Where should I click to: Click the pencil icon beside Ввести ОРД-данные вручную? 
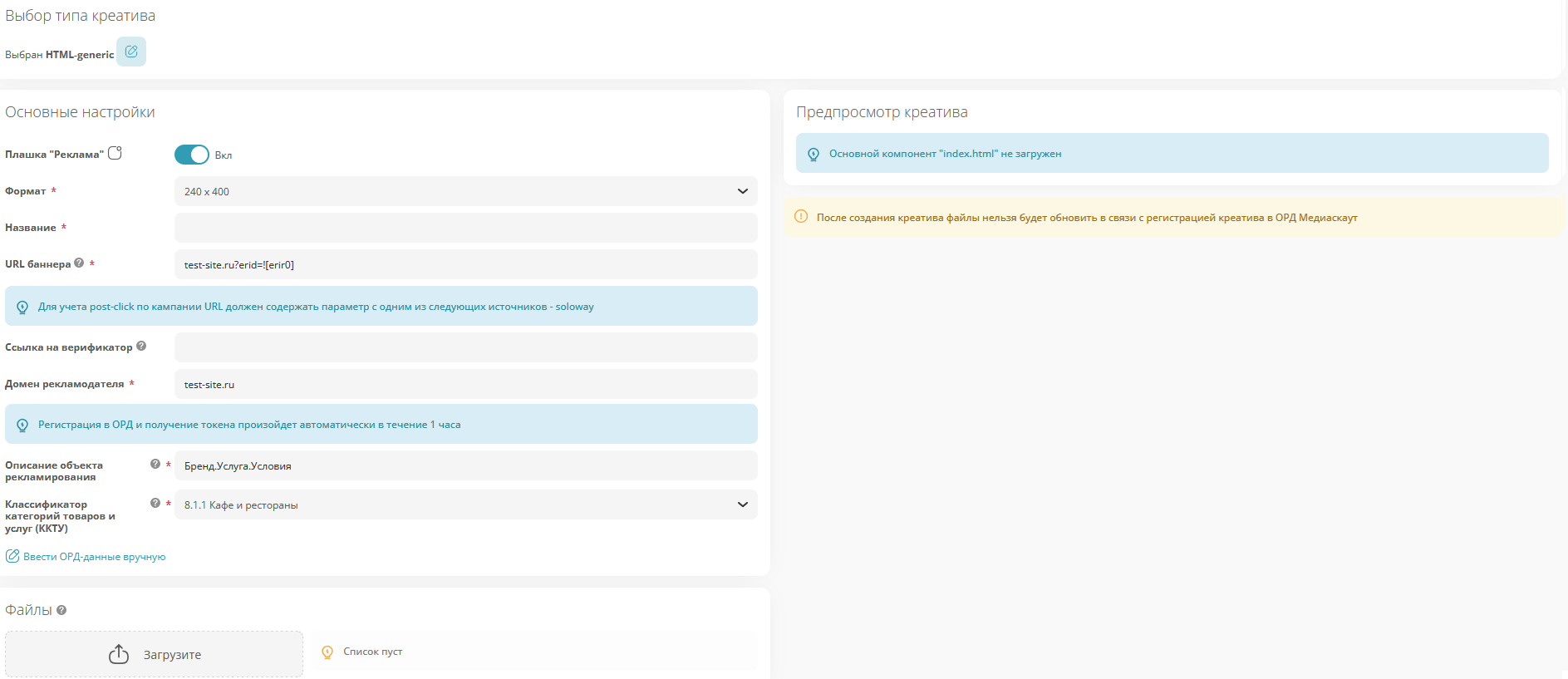(x=12, y=556)
